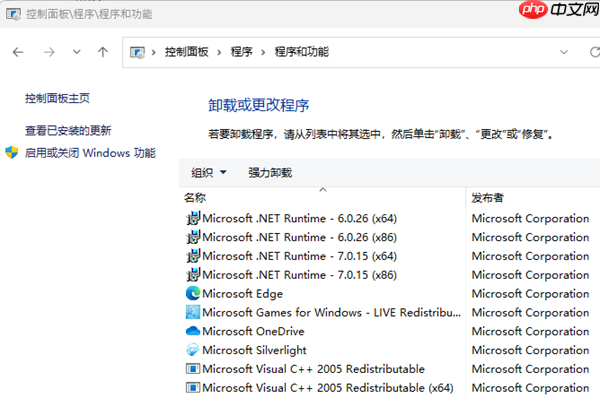
Task: Click the Visual C++ 2005 Redistributable (x64) icon
Action: (x=193, y=388)
